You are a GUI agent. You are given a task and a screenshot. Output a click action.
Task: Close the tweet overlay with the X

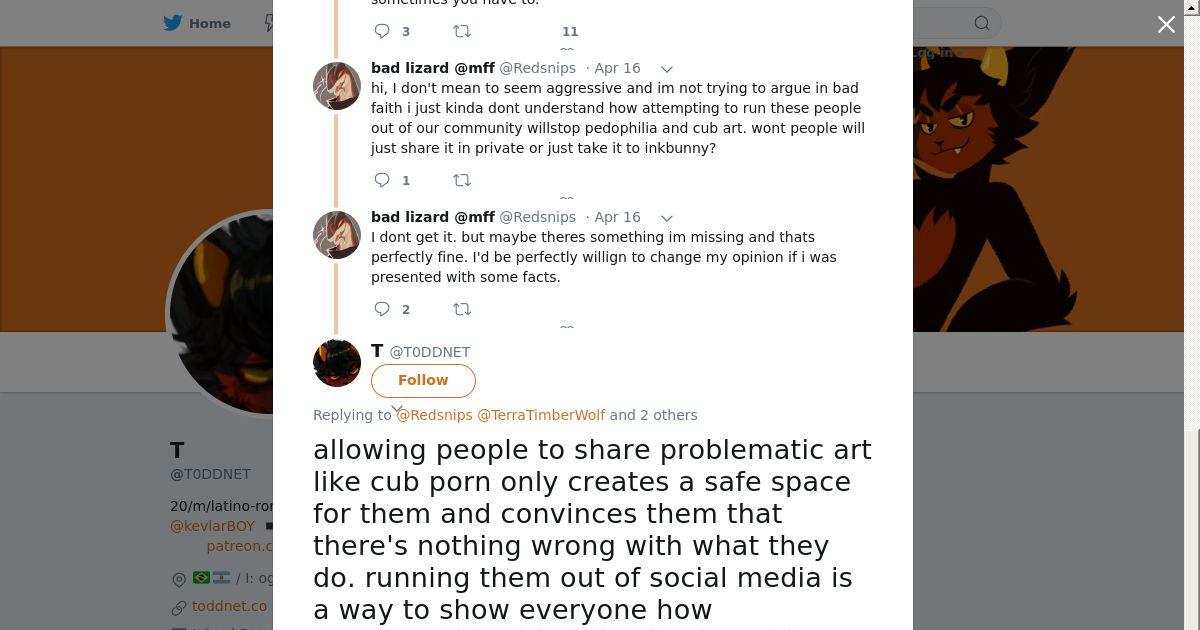click(1166, 24)
